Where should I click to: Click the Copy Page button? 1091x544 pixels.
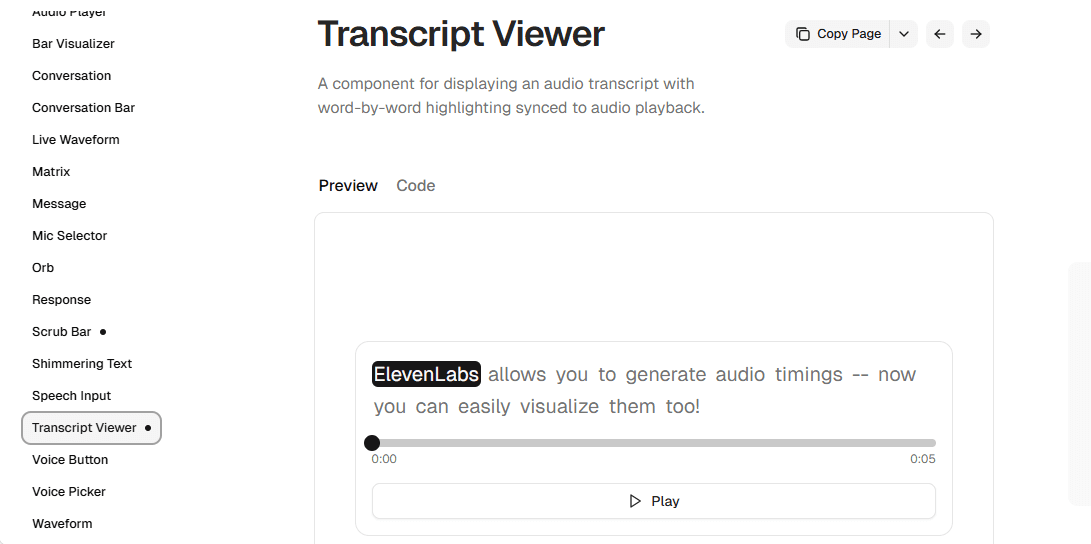(838, 34)
